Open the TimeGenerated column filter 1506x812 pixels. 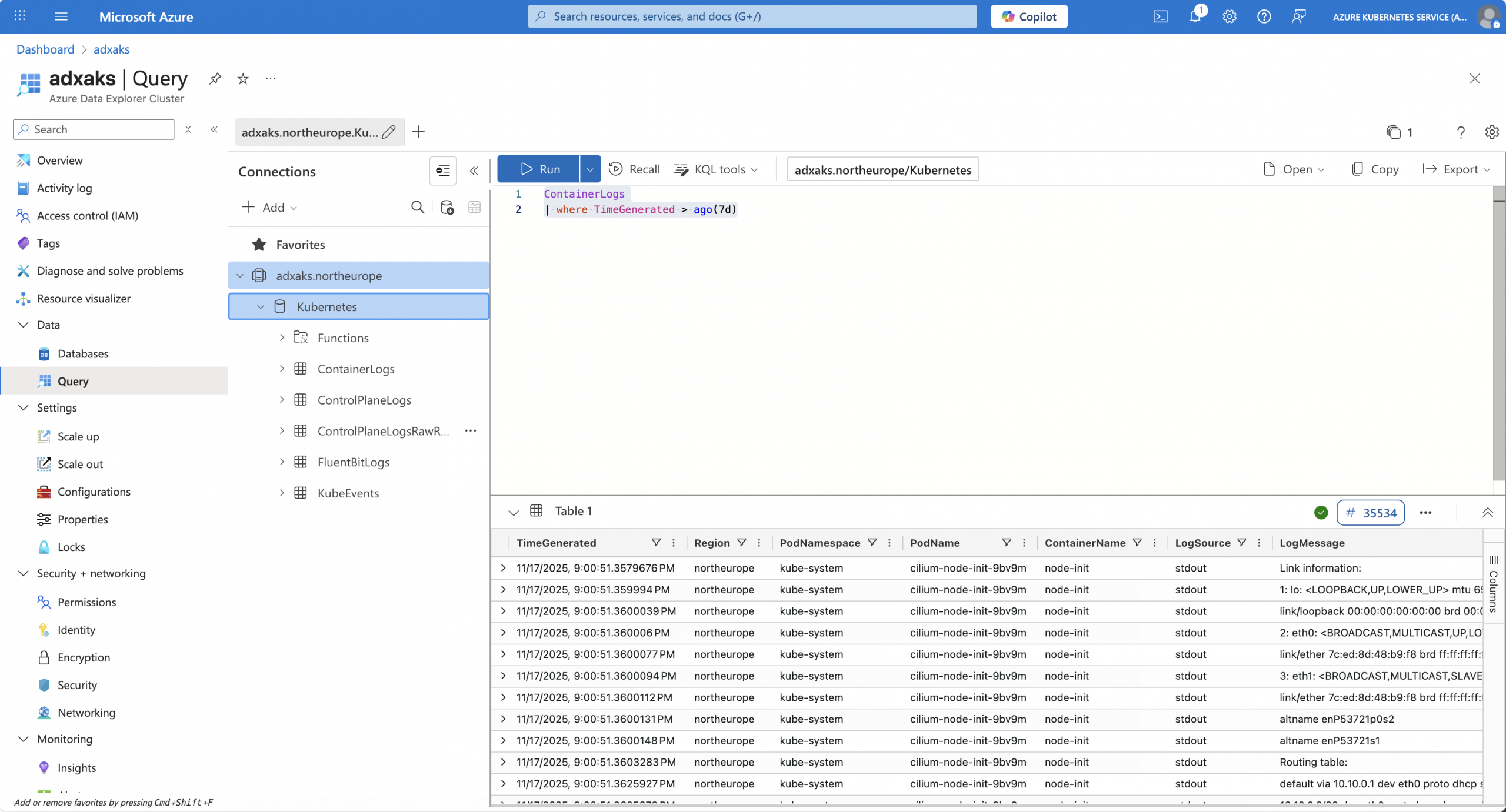(x=656, y=543)
